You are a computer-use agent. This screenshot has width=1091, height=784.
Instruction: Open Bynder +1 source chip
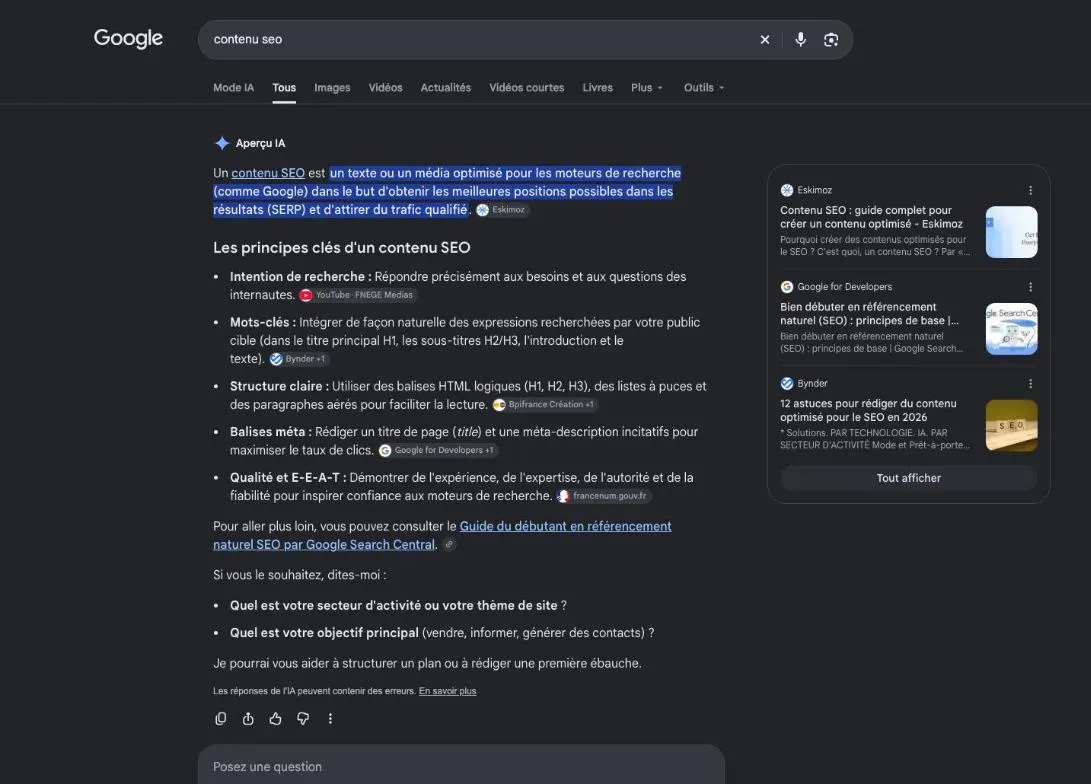(298, 359)
